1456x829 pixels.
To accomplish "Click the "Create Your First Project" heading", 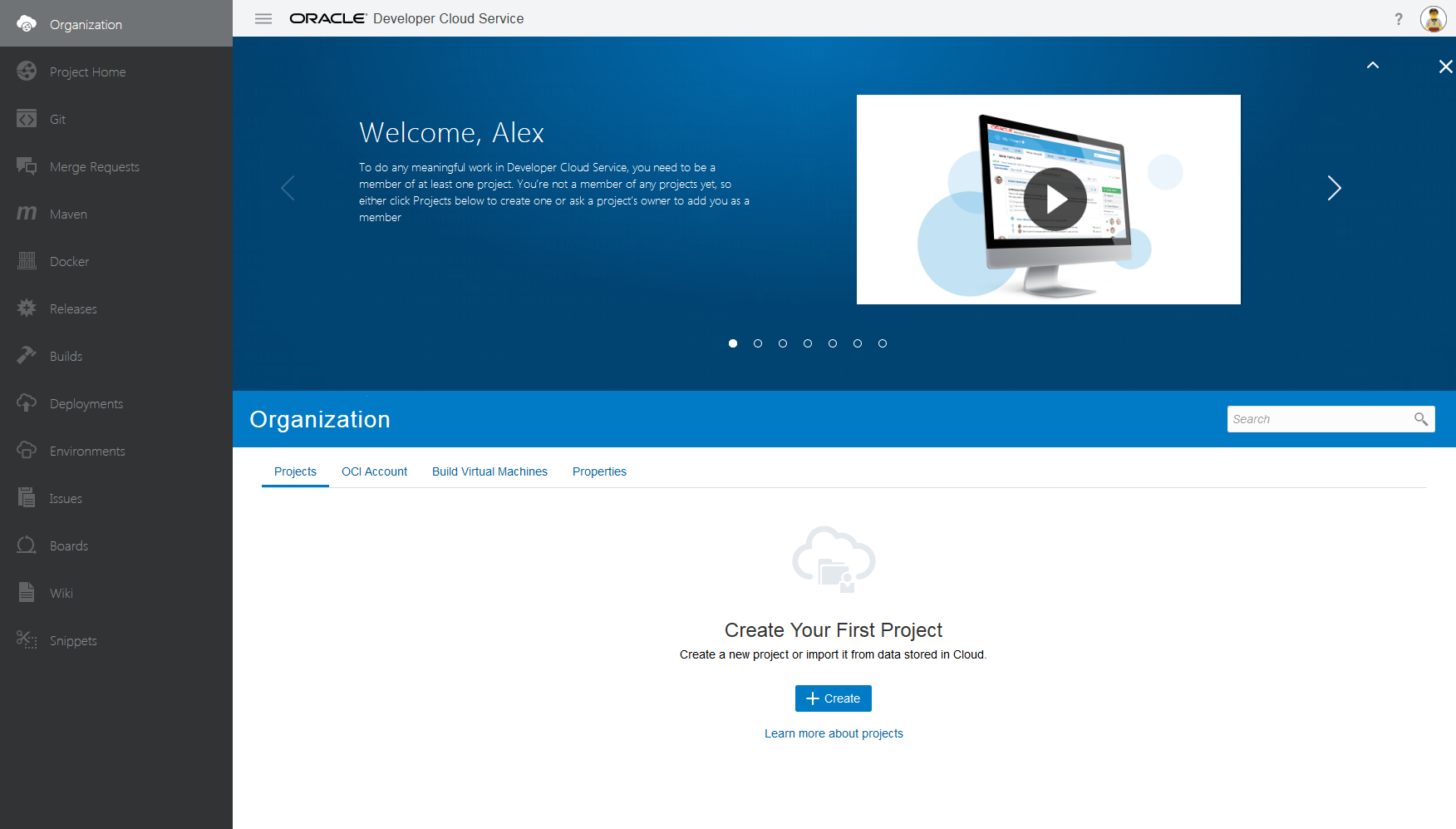I will click(x=834, y=630).
